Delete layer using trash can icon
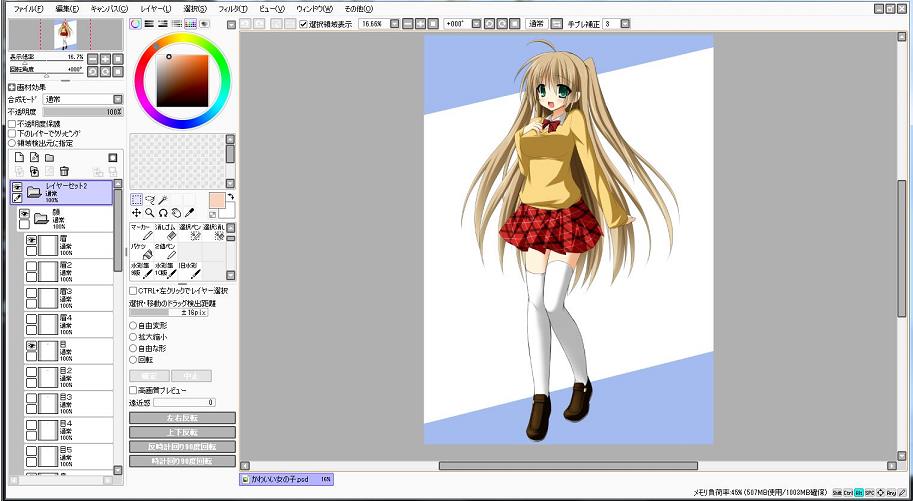913x501 pixels. (64, 172)
